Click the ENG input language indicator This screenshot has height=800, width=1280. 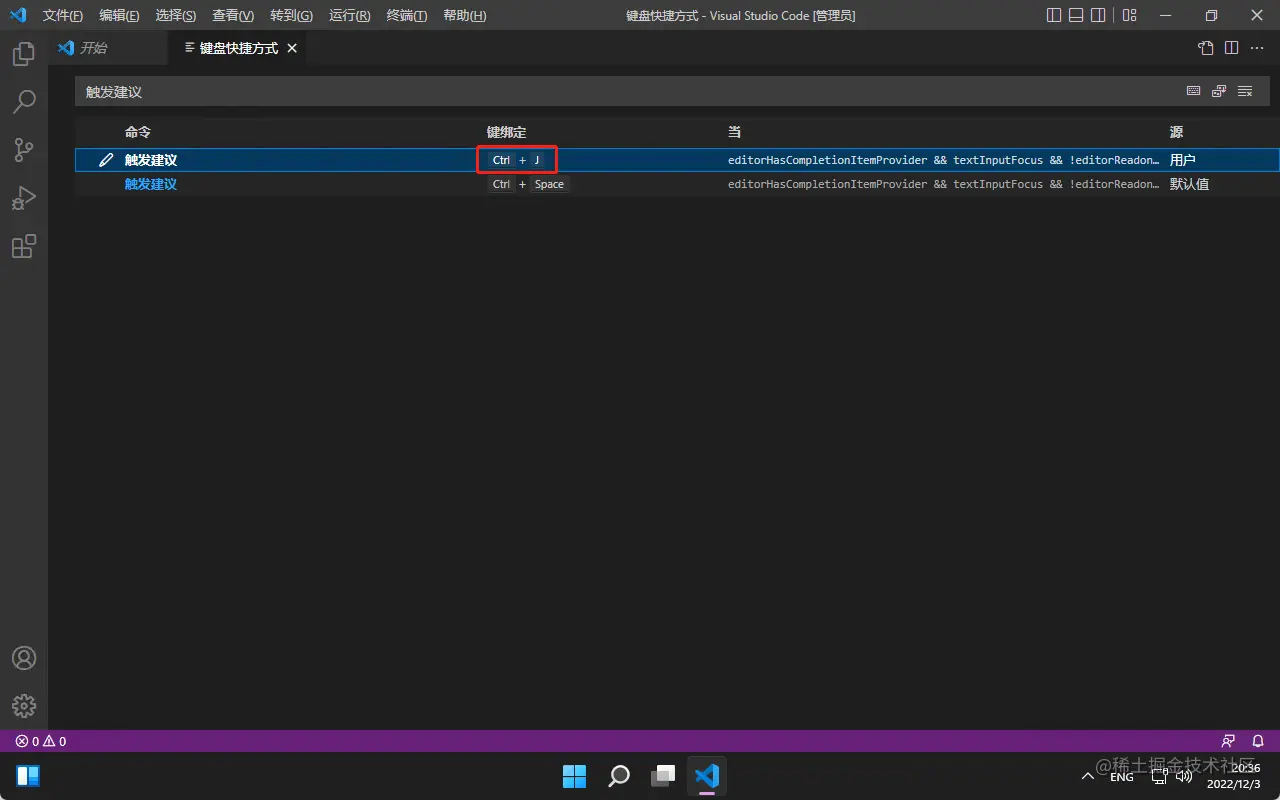point(1122,777)
